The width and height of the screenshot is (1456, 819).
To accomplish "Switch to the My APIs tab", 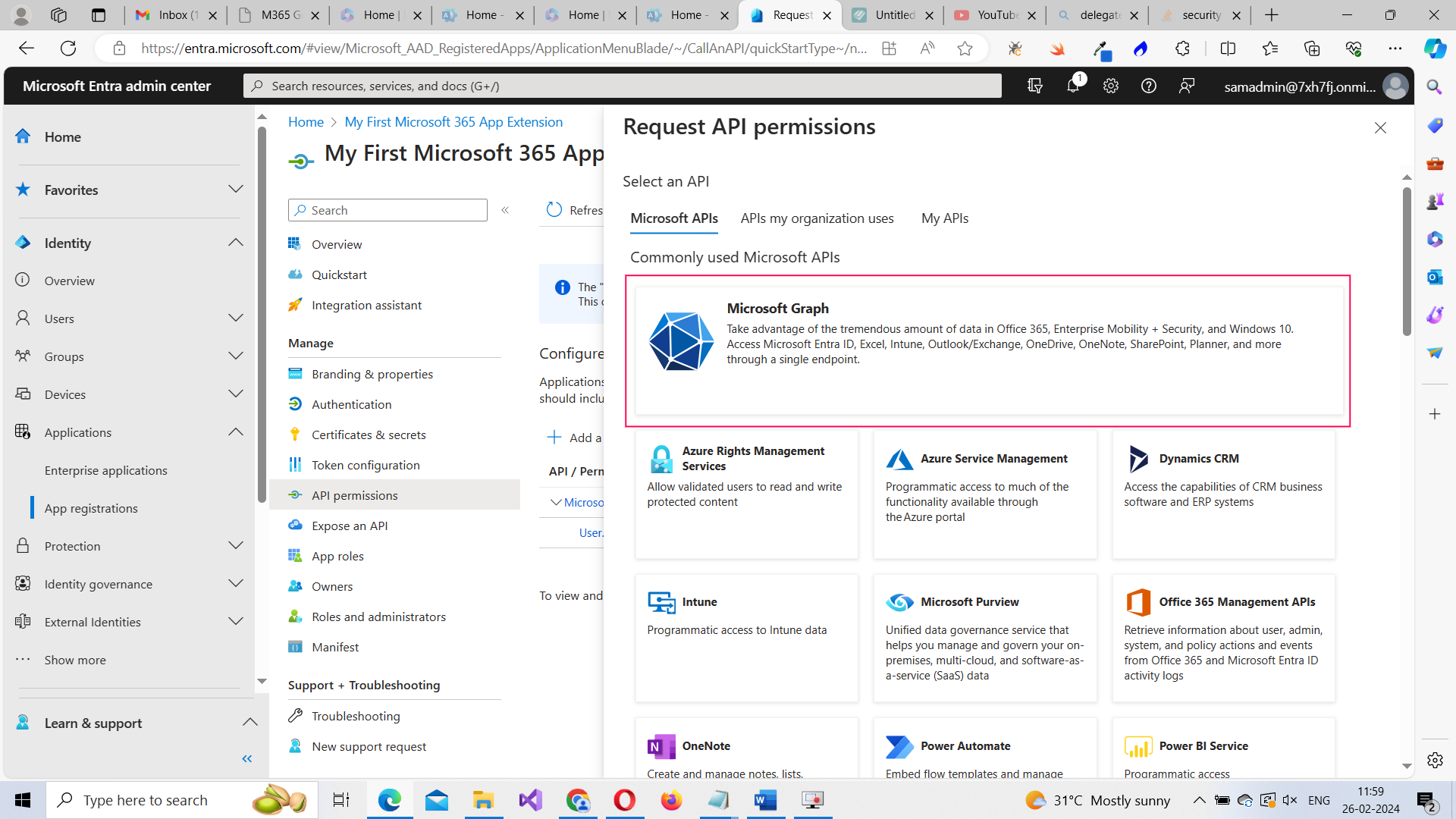I will click(944, 218).
